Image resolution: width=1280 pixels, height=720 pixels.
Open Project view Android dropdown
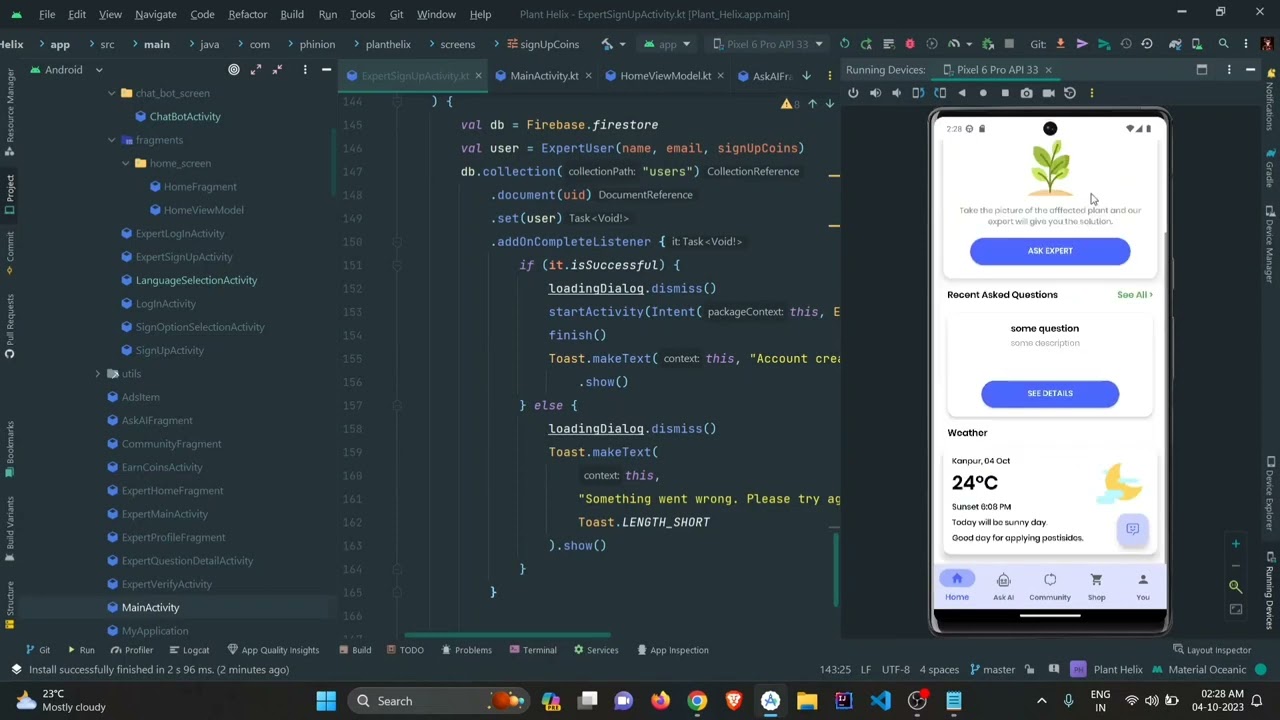click(x=66, y=70)
